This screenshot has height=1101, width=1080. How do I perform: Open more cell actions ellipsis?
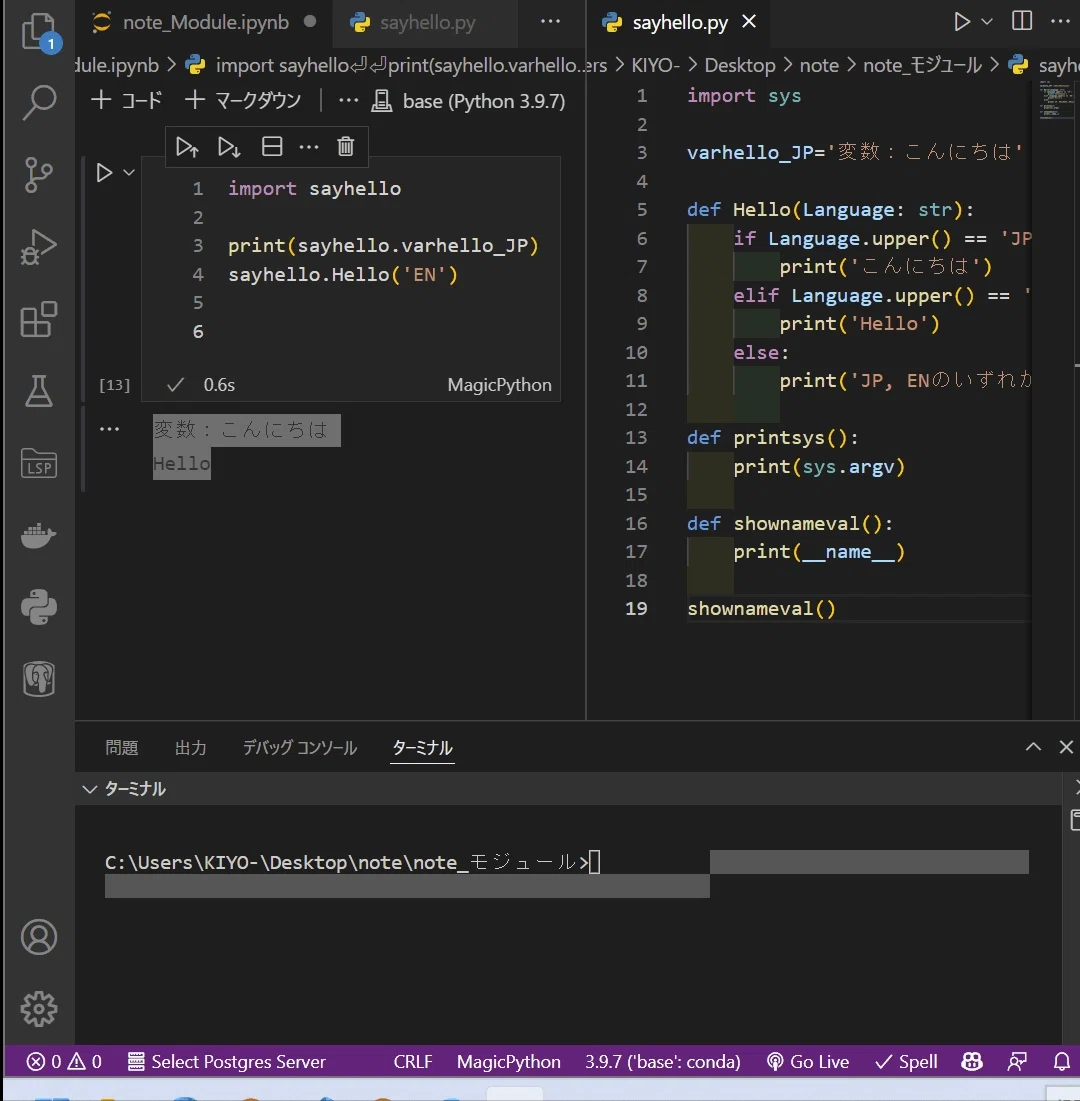pos(309,147)
